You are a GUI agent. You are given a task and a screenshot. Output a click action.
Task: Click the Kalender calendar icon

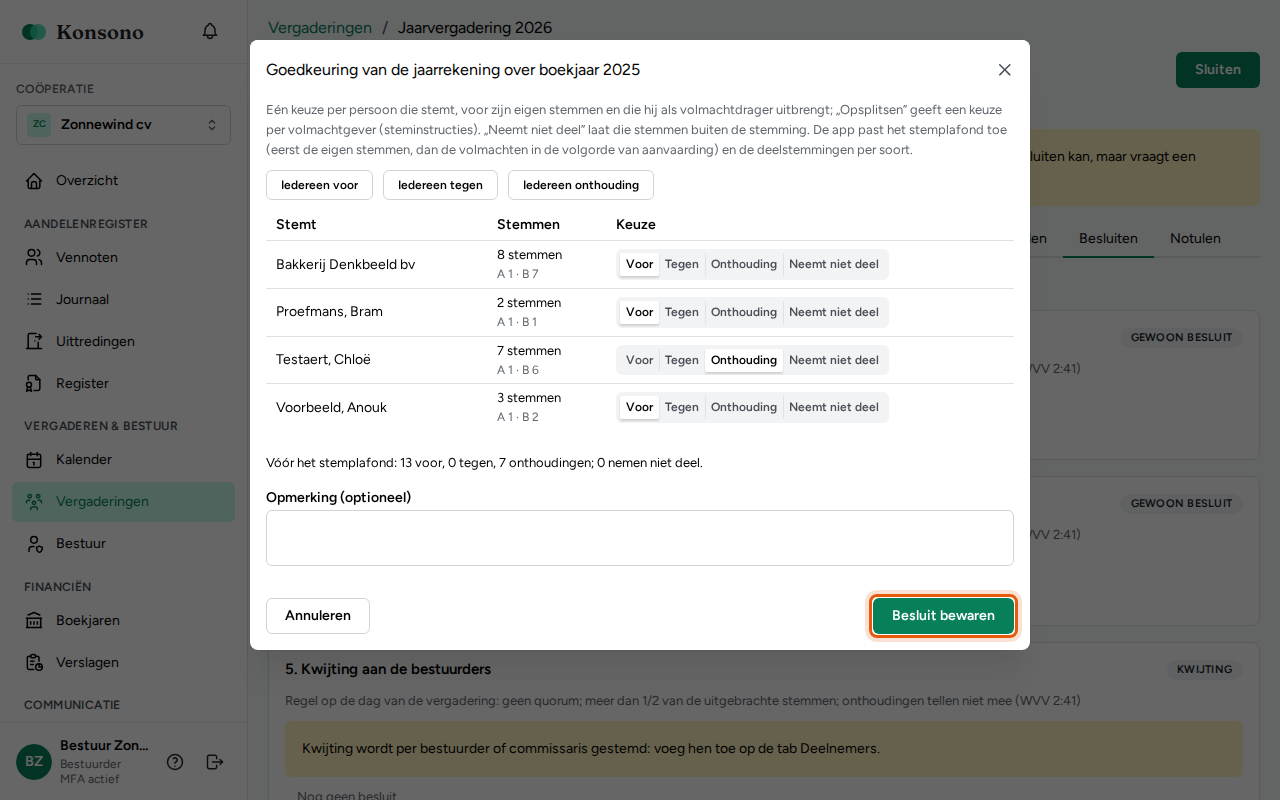click(x=34, y=460)
